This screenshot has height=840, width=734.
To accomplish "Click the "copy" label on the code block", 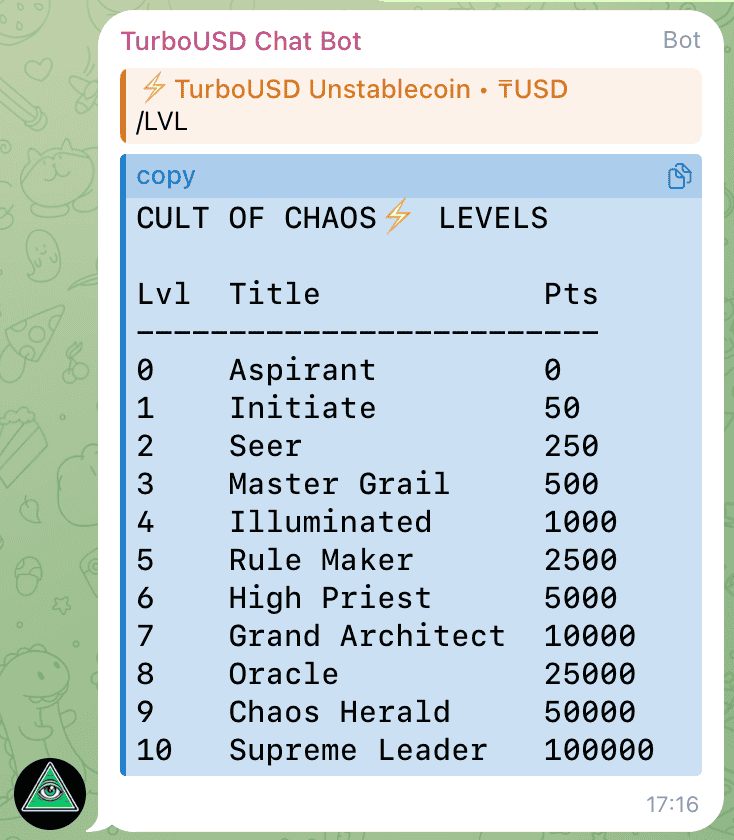I will (166, 176).
